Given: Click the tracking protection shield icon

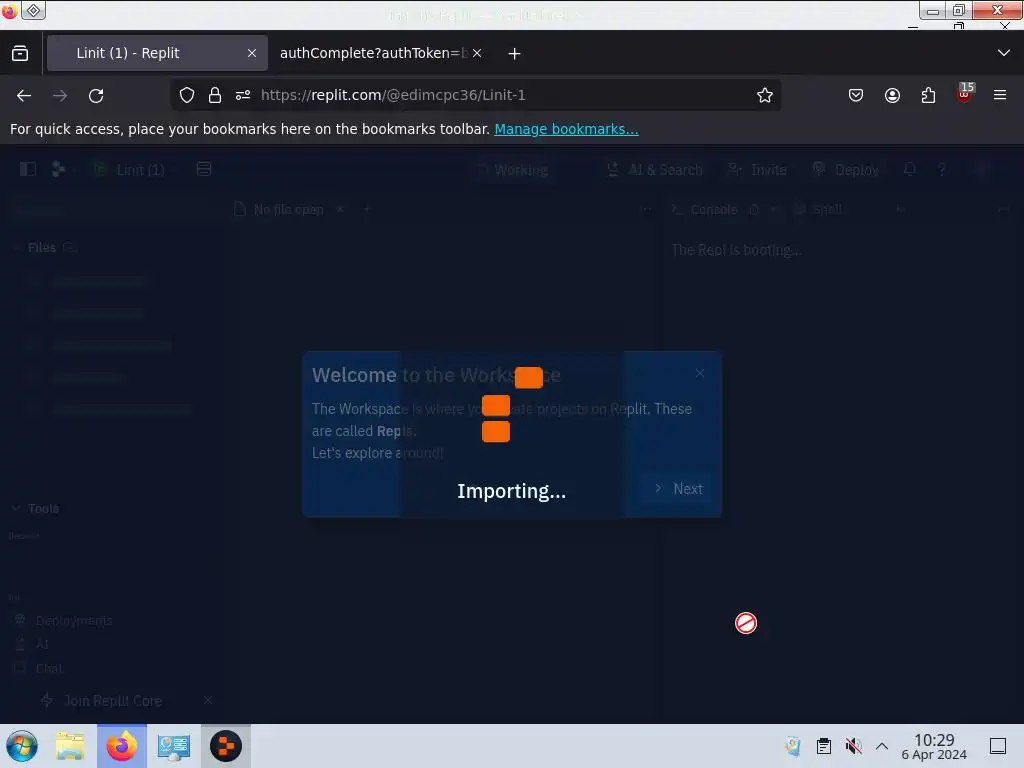Looking at the screenshot, I should [187, 95].
